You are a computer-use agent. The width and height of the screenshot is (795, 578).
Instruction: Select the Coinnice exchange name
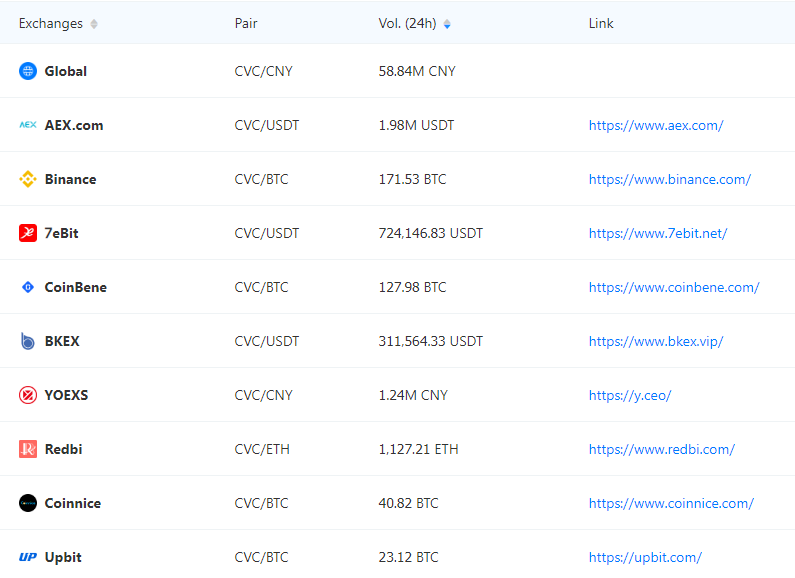coord(73,503)
